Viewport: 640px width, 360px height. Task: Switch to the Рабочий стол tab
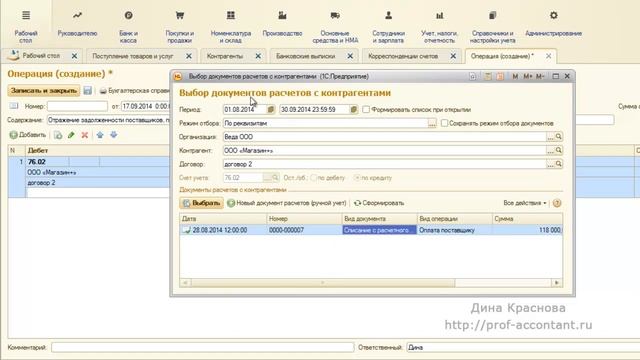[41, 56]
